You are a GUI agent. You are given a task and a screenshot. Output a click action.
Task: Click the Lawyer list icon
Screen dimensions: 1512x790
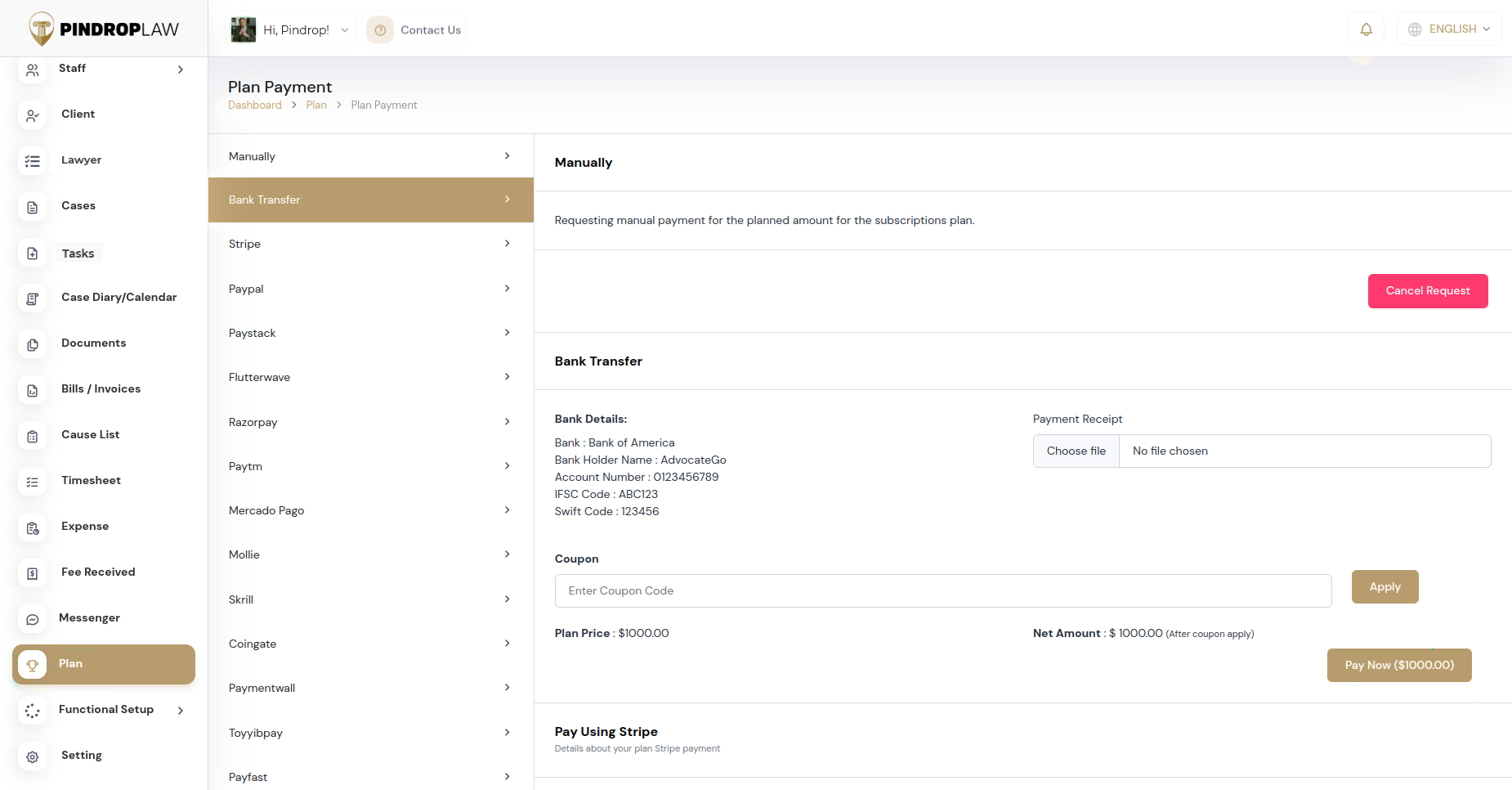point(32,162)
